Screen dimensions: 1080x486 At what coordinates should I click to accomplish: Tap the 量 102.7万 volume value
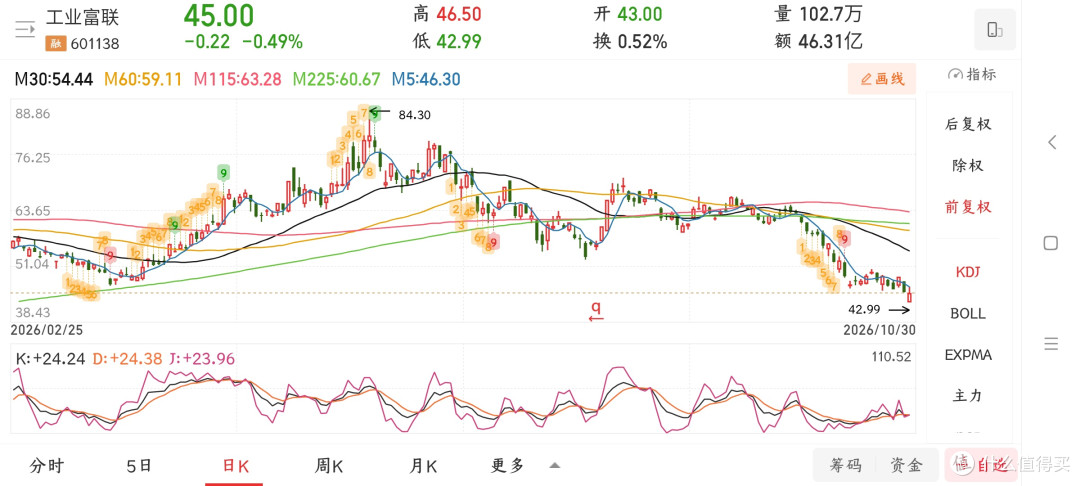pos(819,14)
